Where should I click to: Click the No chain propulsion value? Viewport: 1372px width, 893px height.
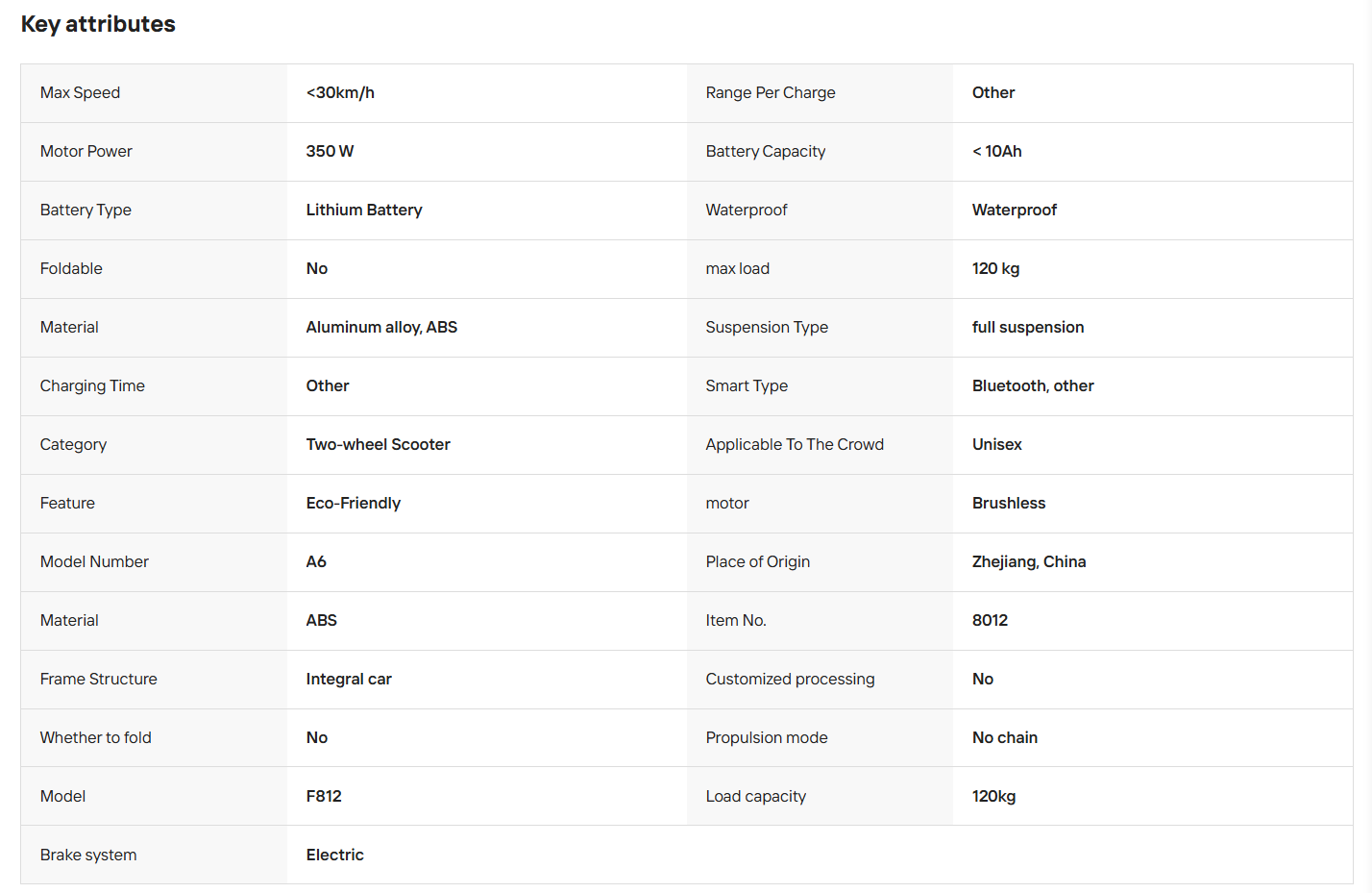coord(1005,738)
